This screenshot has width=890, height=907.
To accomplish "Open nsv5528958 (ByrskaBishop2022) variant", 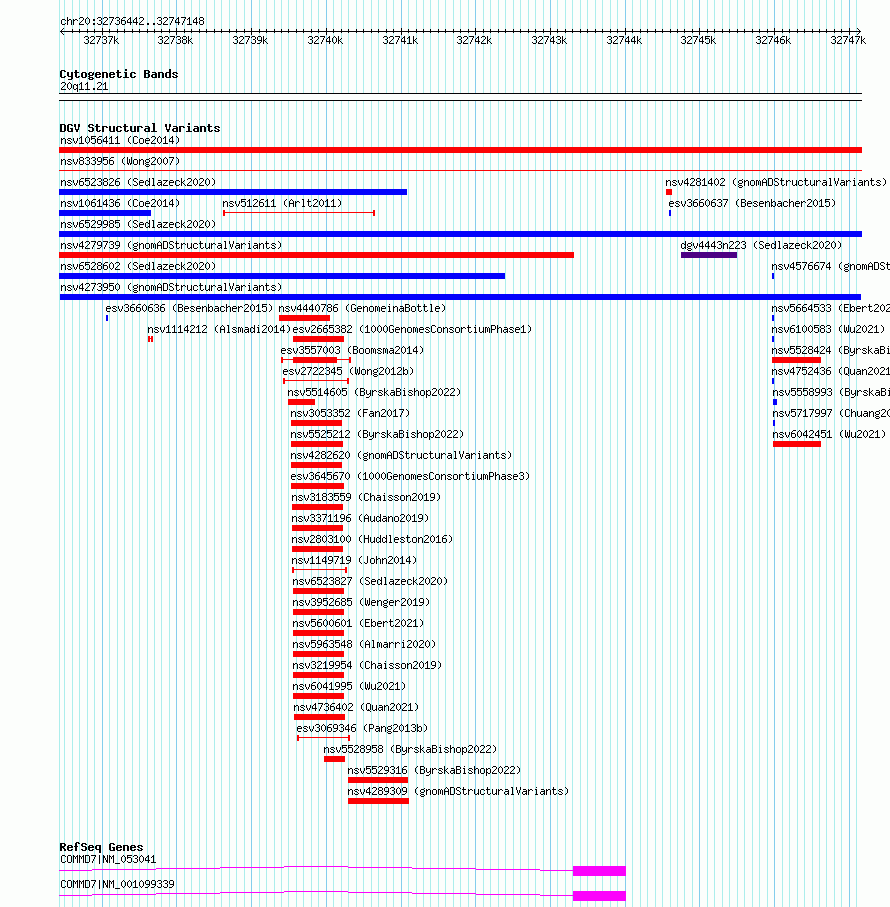I will 410,750.
